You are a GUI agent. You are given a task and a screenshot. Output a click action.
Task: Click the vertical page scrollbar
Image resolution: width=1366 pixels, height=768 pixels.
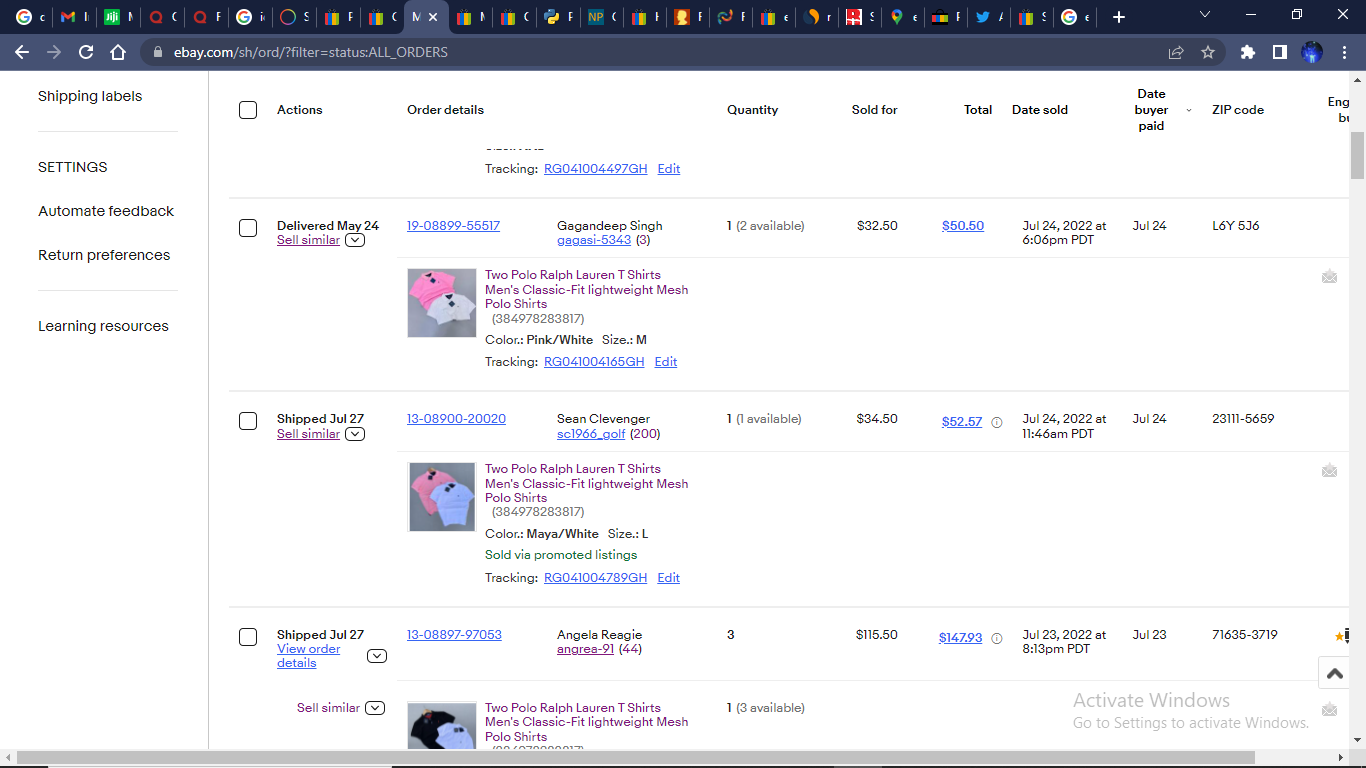[1357, 155]
